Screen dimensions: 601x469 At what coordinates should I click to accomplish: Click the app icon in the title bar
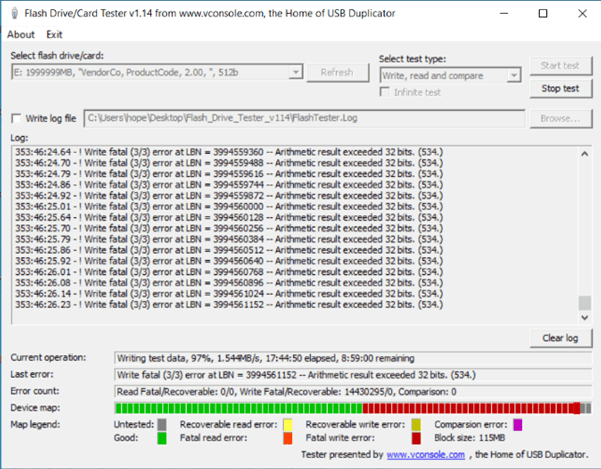pyautogui.click(x=12, y=14)
